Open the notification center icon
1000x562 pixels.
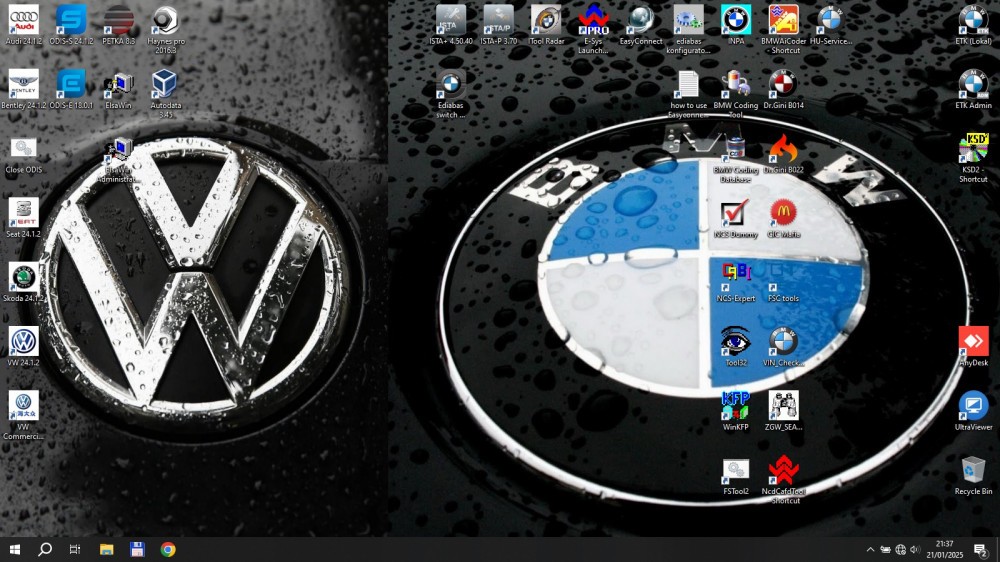tap(981, 549)
